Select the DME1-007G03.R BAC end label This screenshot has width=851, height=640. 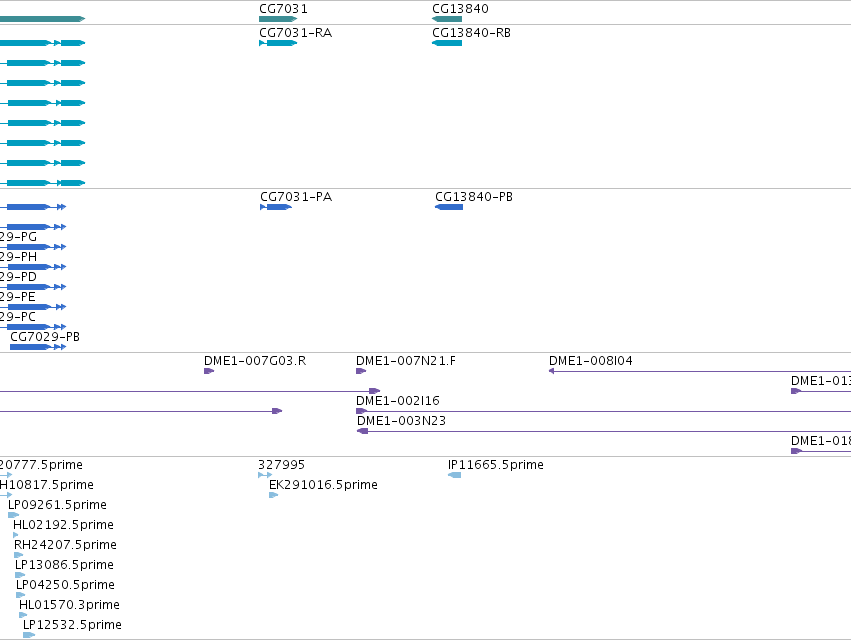click(x=255, y=360)
